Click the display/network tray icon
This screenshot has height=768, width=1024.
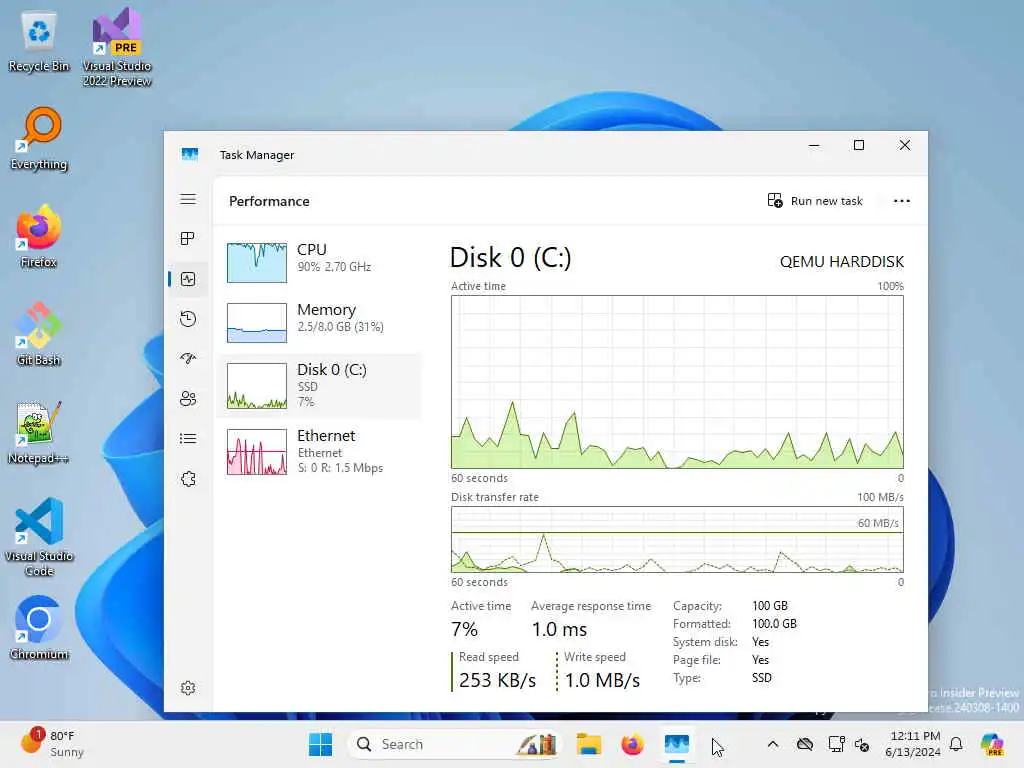coord(837,744)
